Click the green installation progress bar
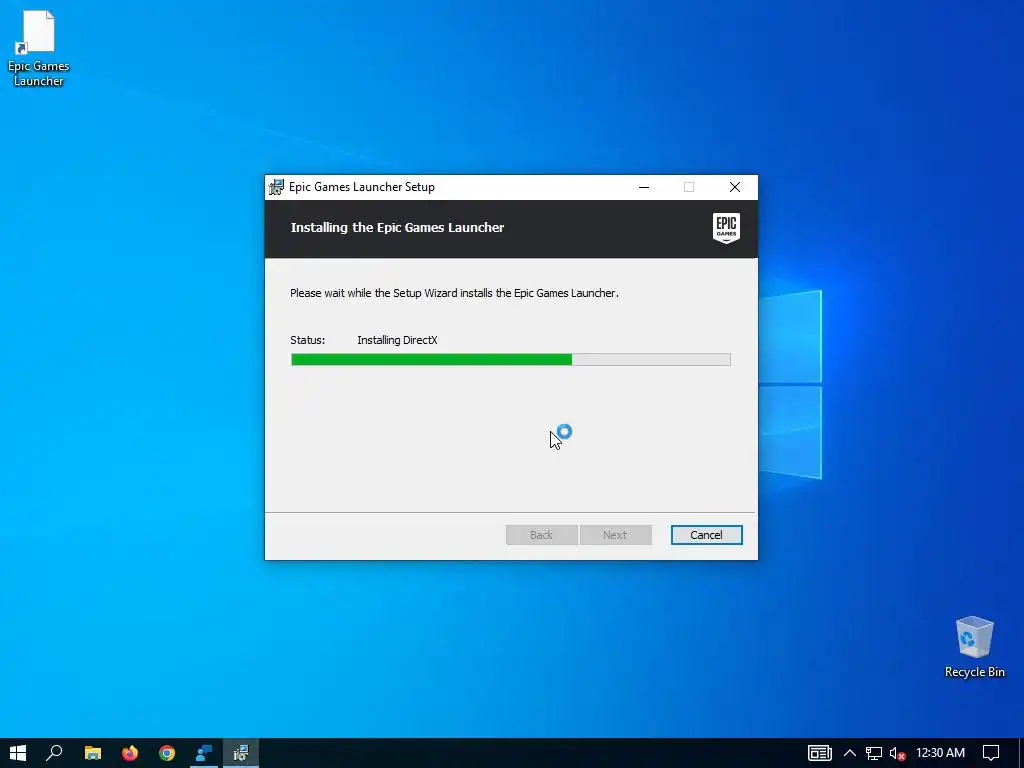The image size is (1024, 768). [511, 359]
